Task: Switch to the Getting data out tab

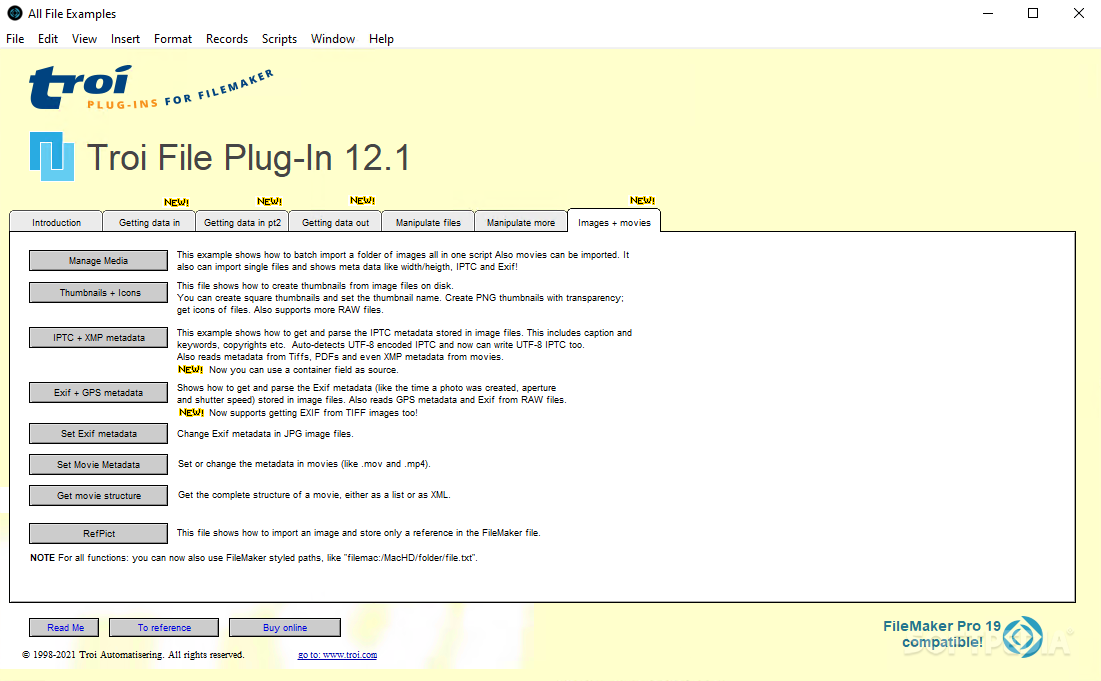Action: pos(335,222)
